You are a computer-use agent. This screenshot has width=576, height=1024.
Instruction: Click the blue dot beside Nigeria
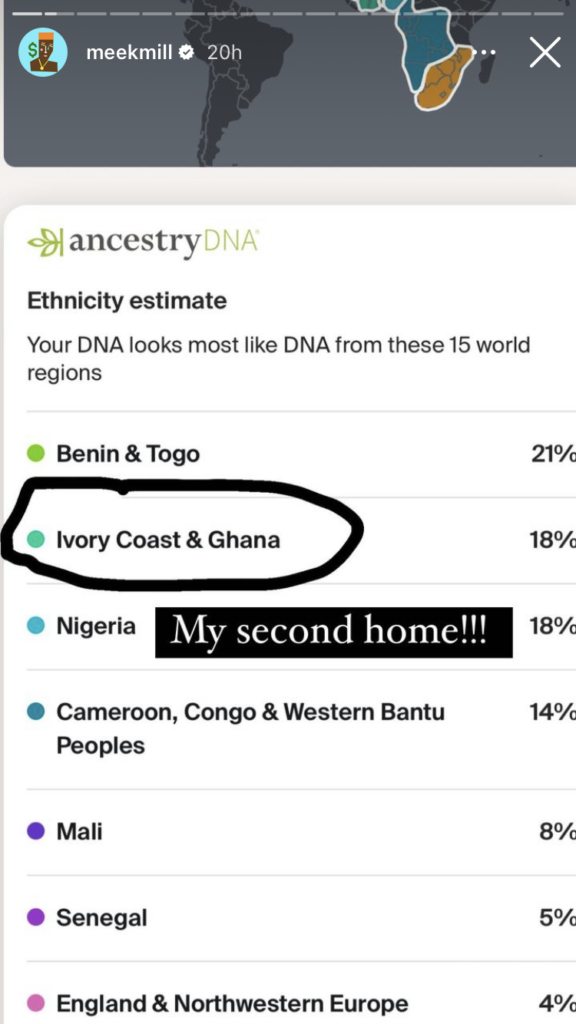pos(37,625)
